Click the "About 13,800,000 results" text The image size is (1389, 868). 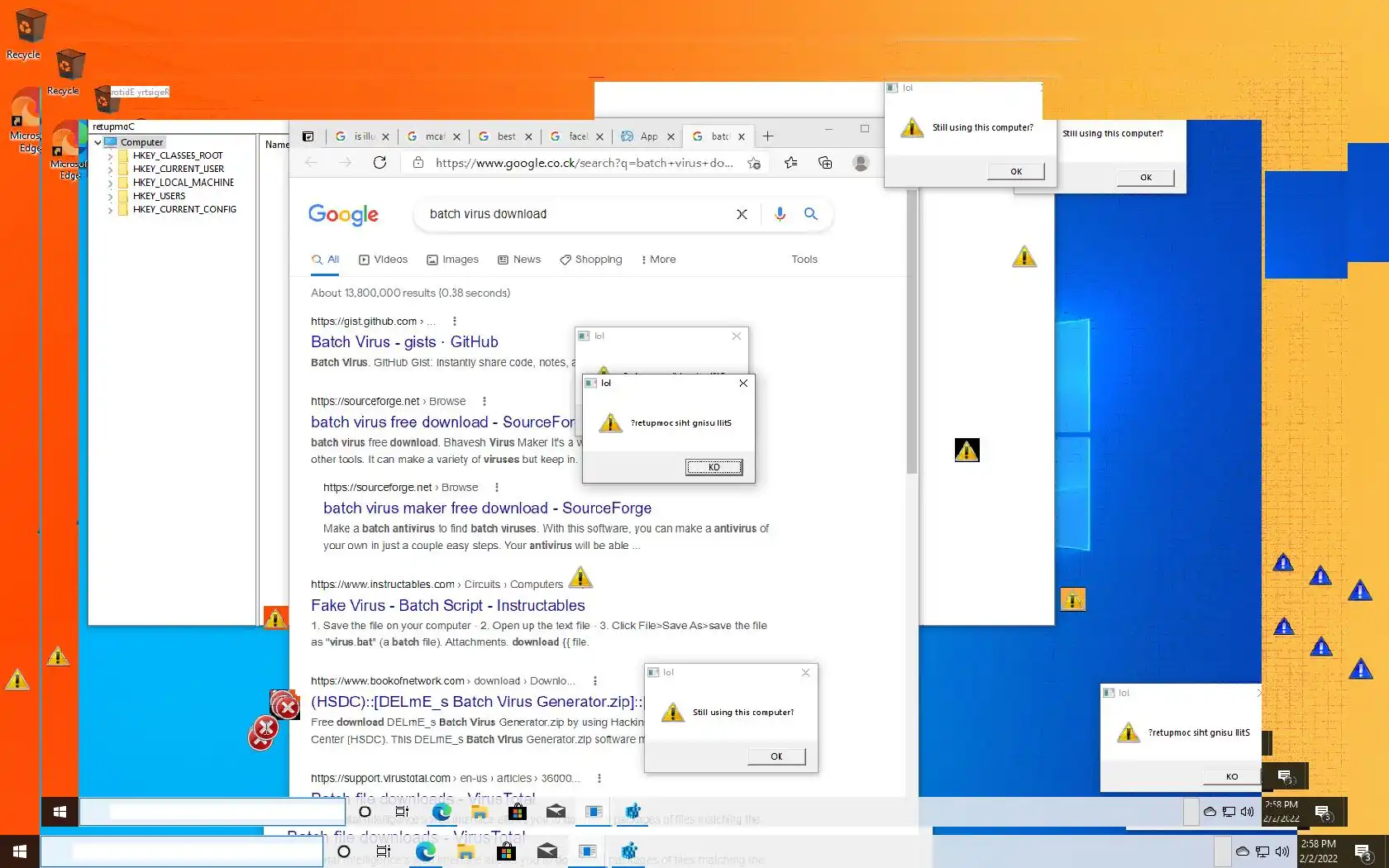[x=410, y=293]
